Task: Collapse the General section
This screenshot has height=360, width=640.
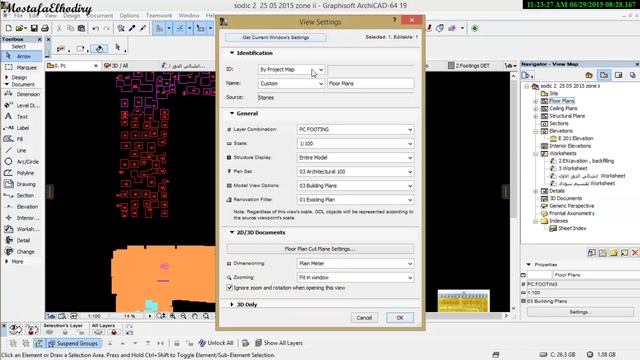Action: click(x=232, y=113)
